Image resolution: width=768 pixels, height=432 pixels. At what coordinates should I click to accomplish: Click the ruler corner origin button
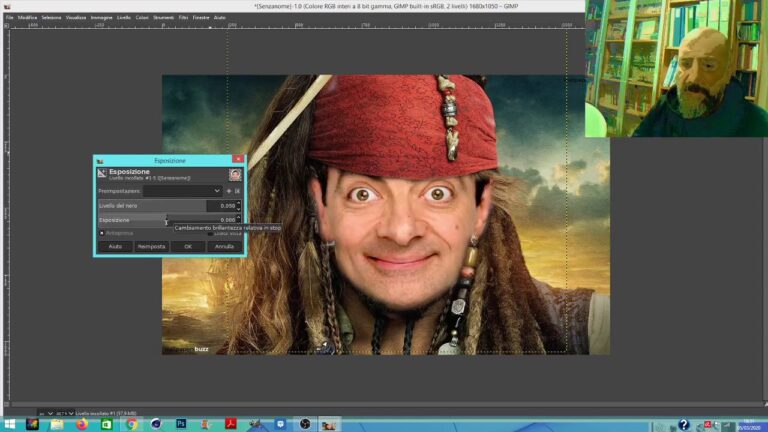(x=6, y=25)
